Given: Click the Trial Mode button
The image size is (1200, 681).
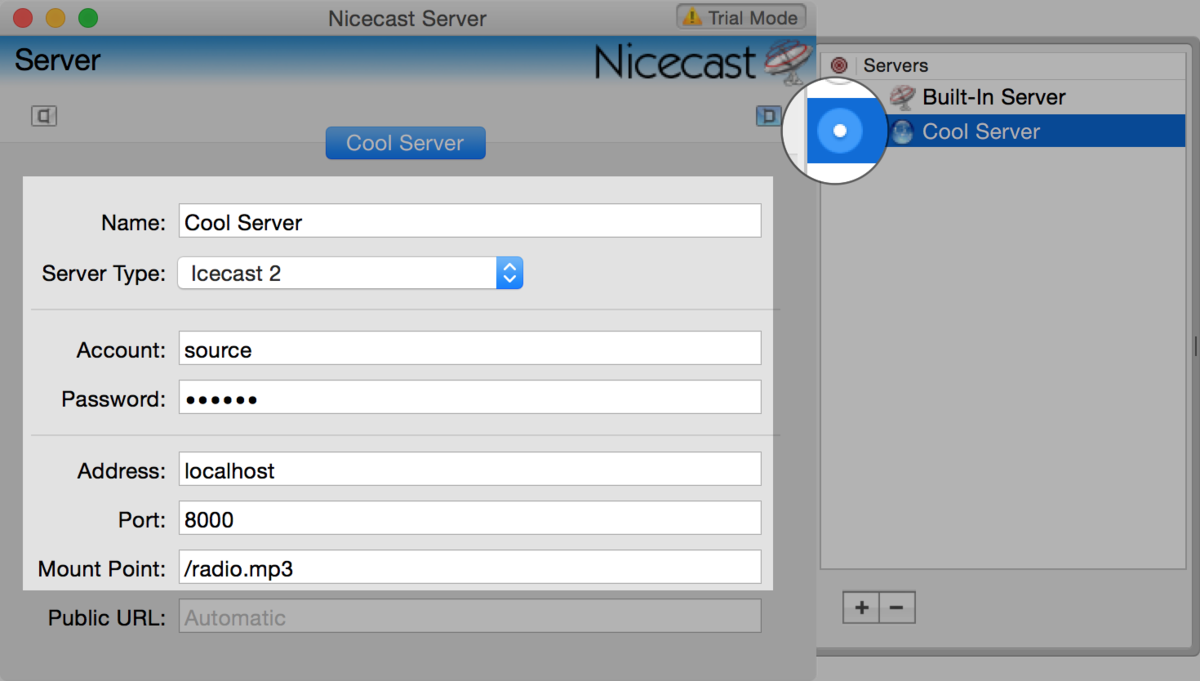Looking at the screenshot, I should (740, 17).
